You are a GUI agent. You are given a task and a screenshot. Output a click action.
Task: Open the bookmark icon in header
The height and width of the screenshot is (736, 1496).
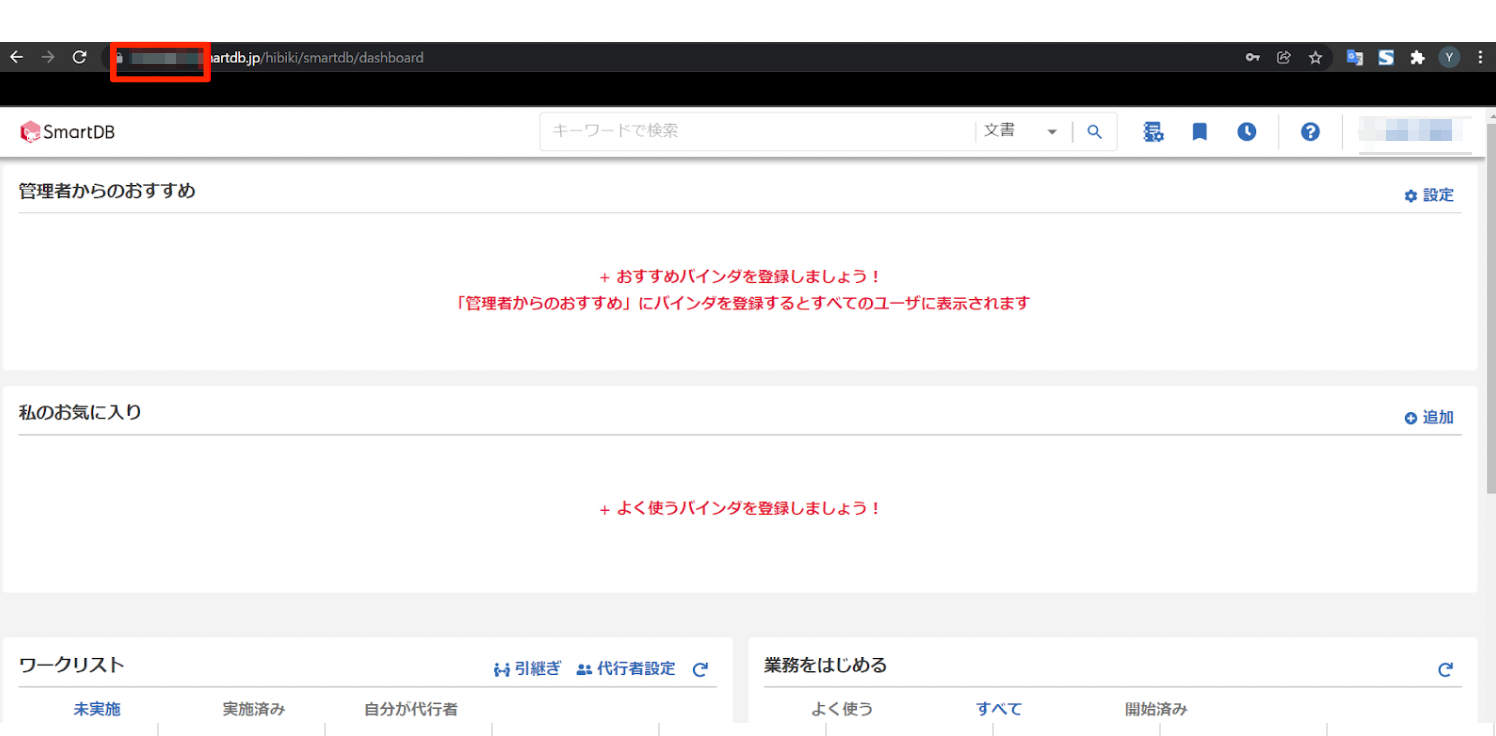point(1199,132)
